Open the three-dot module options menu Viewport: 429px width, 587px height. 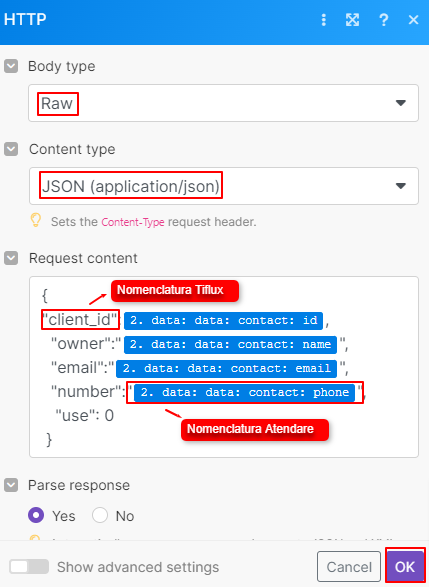324,19
